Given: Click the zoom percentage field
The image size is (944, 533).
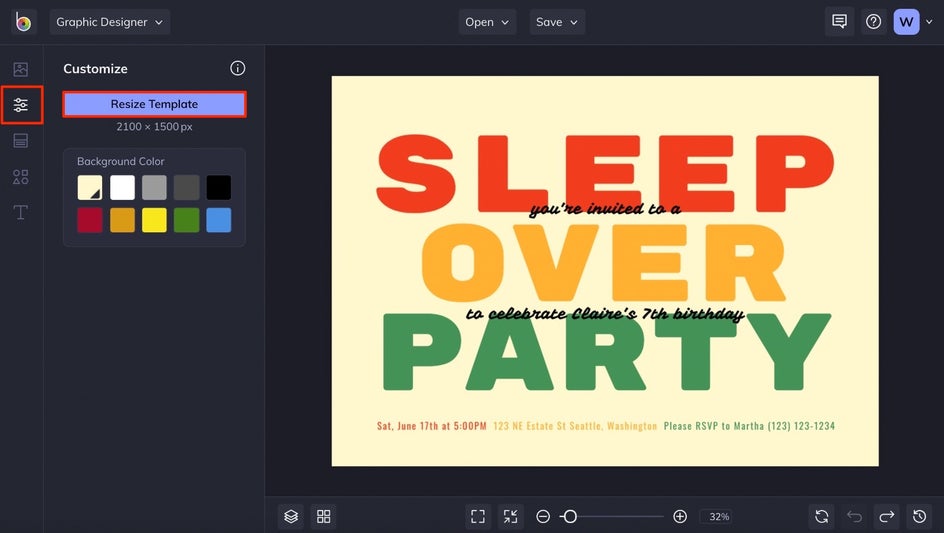Looking at the screenshot, I should (719, 517).
